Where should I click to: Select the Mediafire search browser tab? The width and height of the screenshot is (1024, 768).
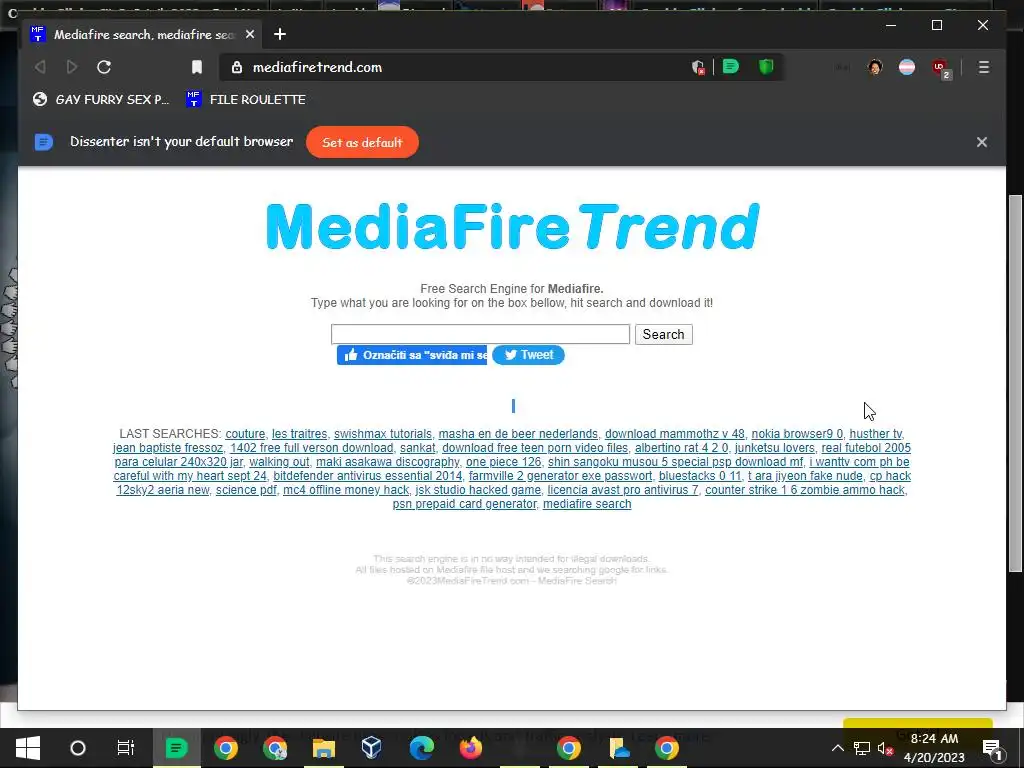point(143,34)
